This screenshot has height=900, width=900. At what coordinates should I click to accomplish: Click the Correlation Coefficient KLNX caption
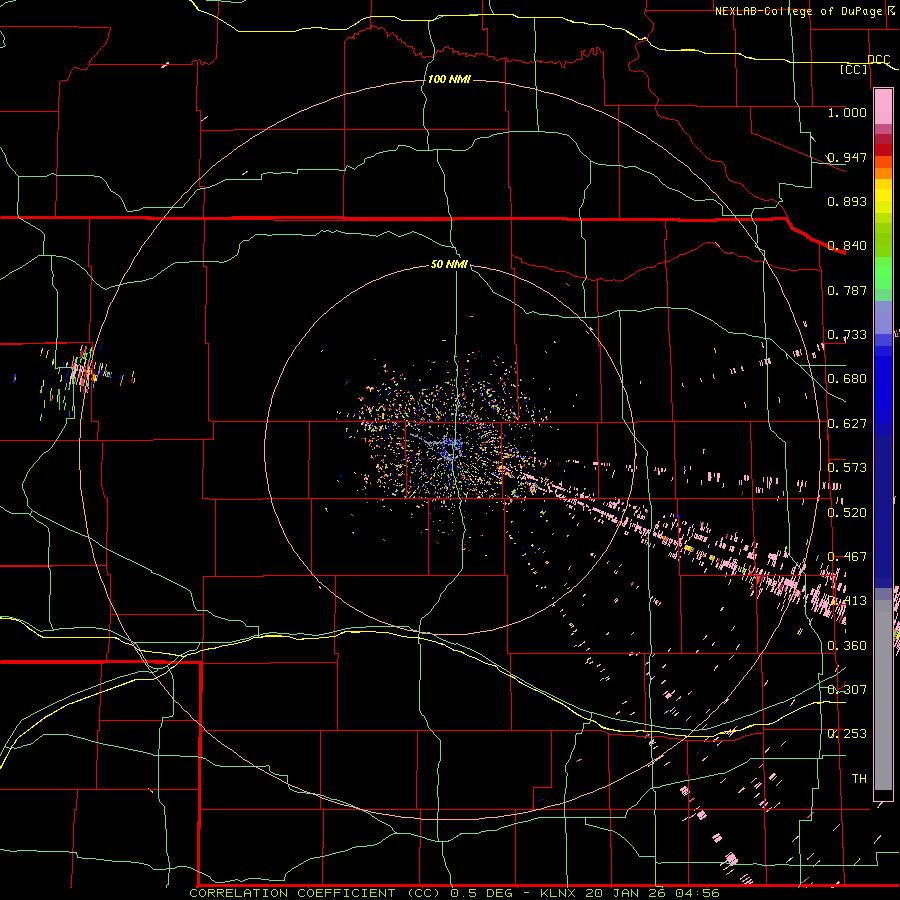[454, 893]
